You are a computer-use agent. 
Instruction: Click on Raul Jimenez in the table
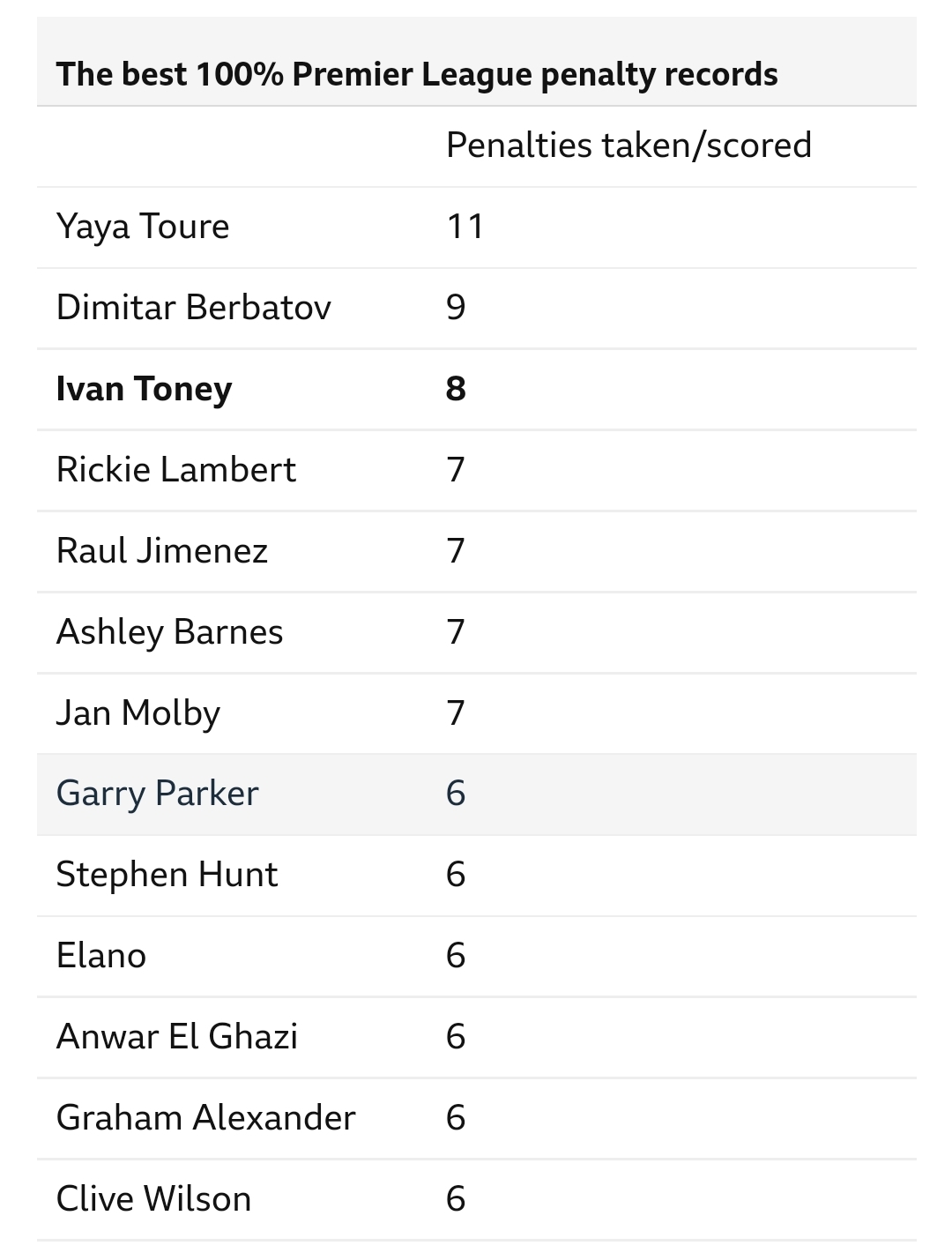click(161, 551)
